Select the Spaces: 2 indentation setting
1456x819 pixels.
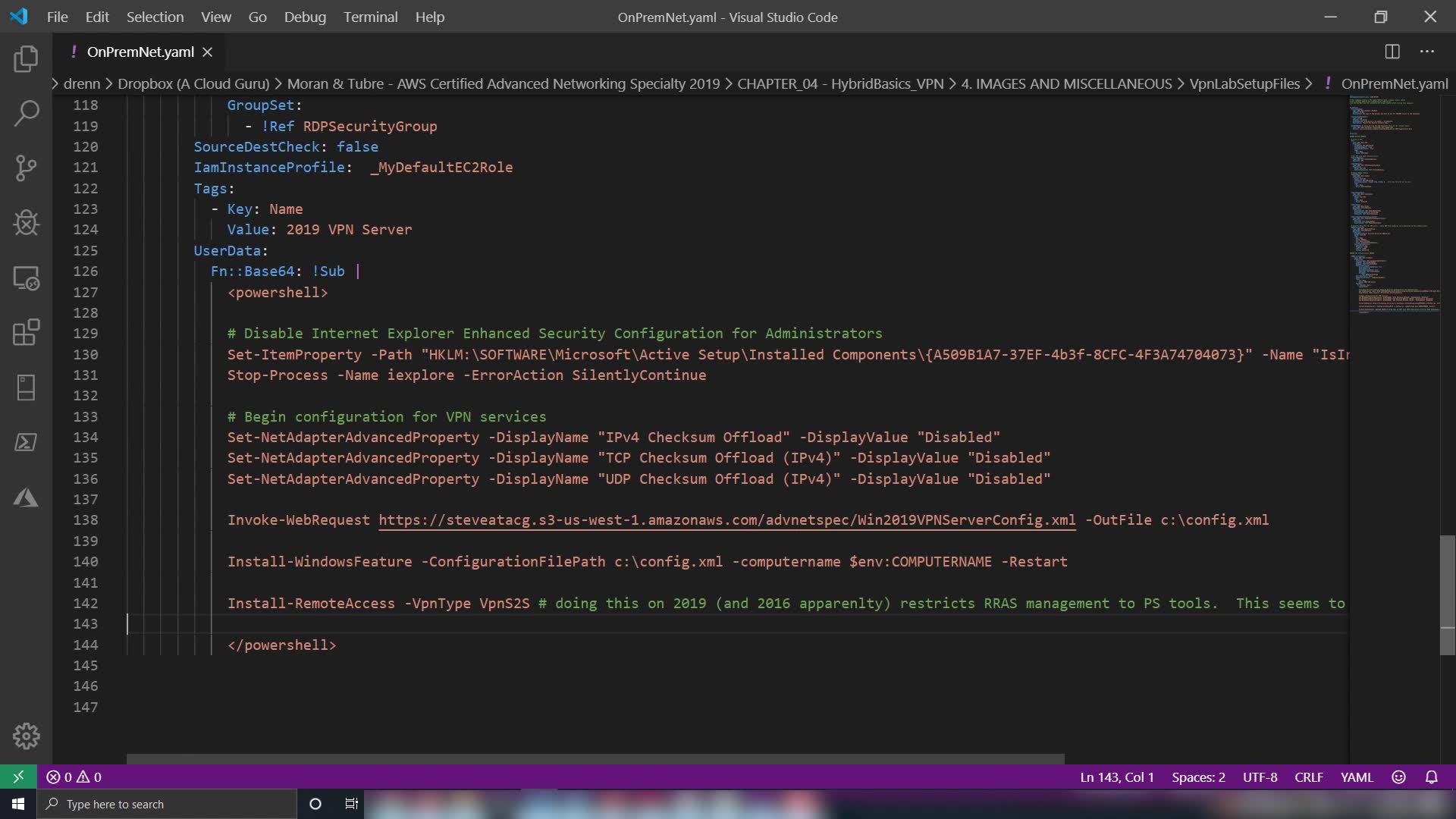tap(1198, 777)
